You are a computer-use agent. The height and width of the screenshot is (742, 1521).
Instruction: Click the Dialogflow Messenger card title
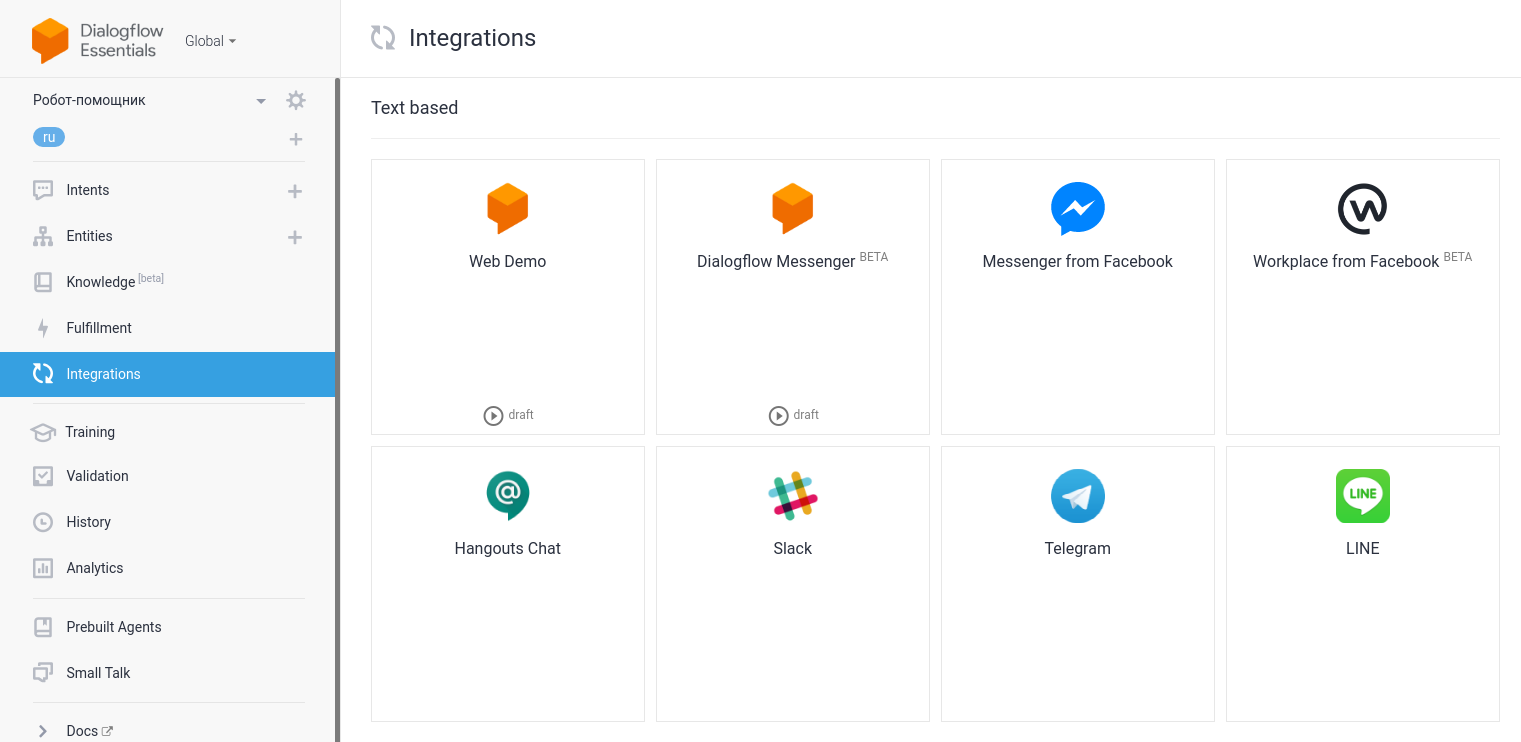[776, 261]
